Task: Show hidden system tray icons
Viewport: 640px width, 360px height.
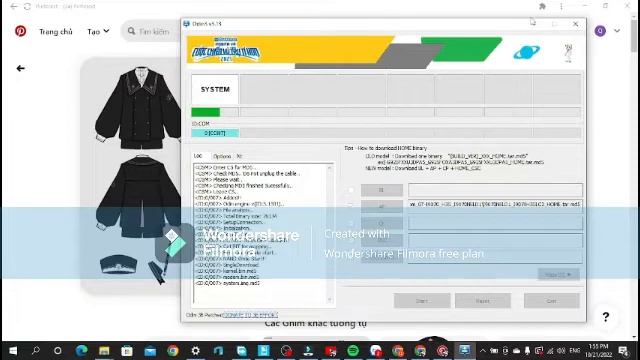Action: (483, 351)
